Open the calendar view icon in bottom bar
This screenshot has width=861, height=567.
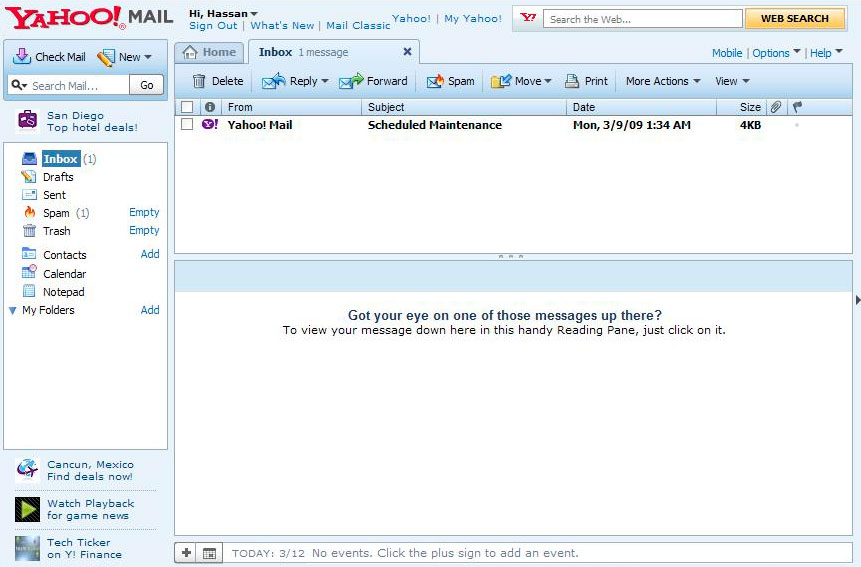[209, 553]
